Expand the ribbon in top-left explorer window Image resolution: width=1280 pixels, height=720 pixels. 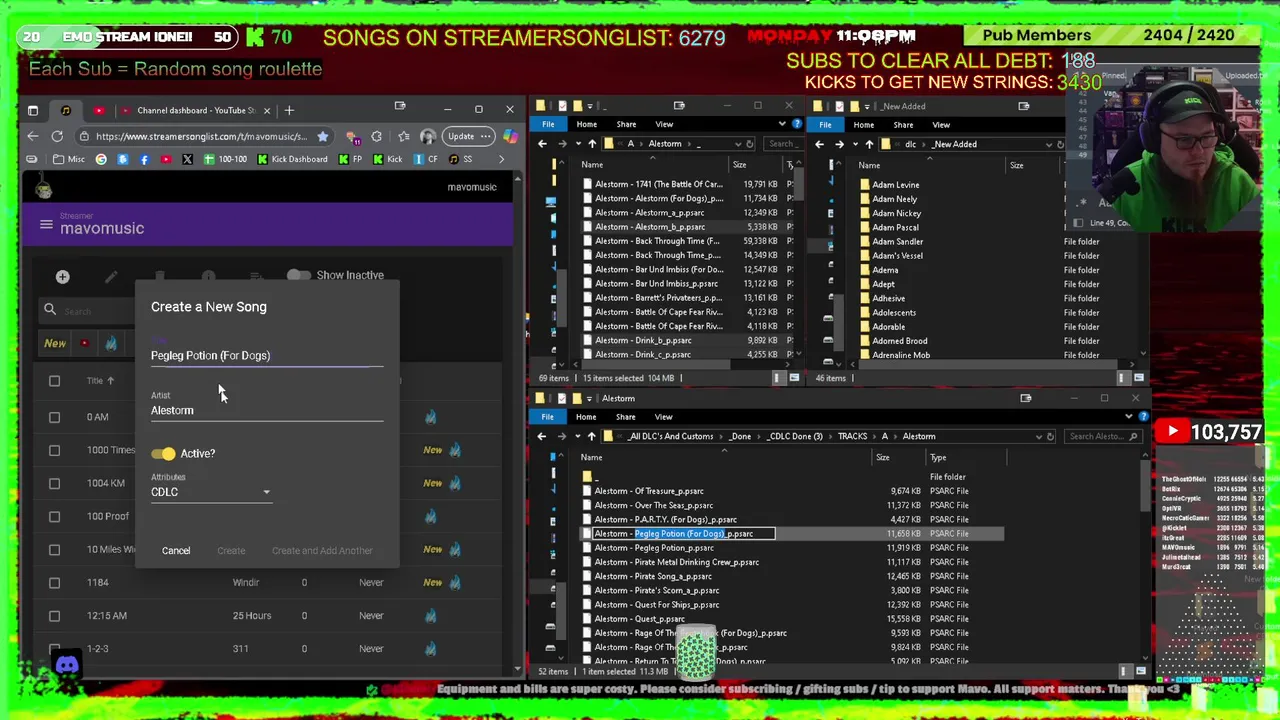click(782, 124)
